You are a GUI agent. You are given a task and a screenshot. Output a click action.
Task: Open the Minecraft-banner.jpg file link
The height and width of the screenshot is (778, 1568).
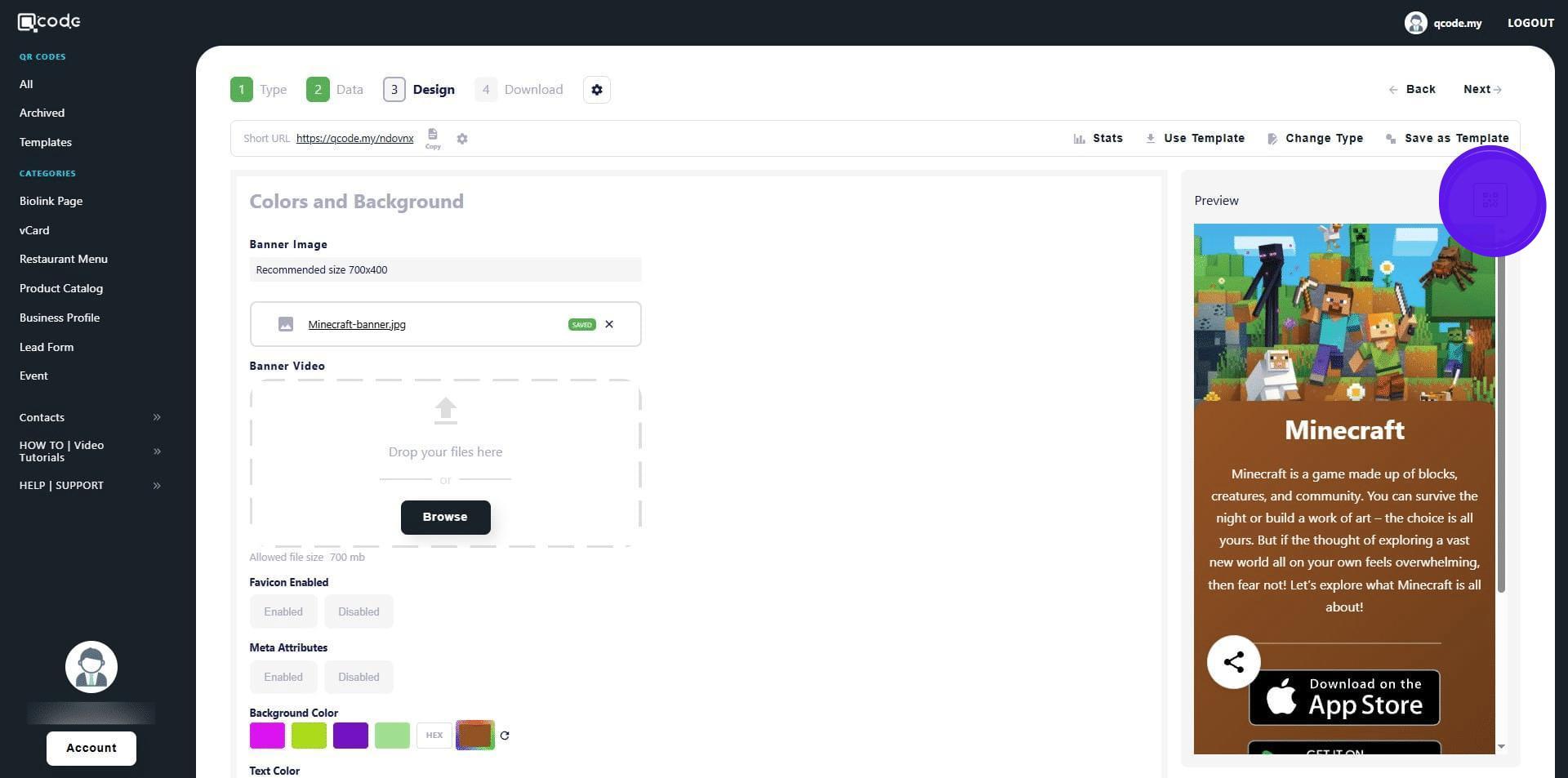(357, 324)
